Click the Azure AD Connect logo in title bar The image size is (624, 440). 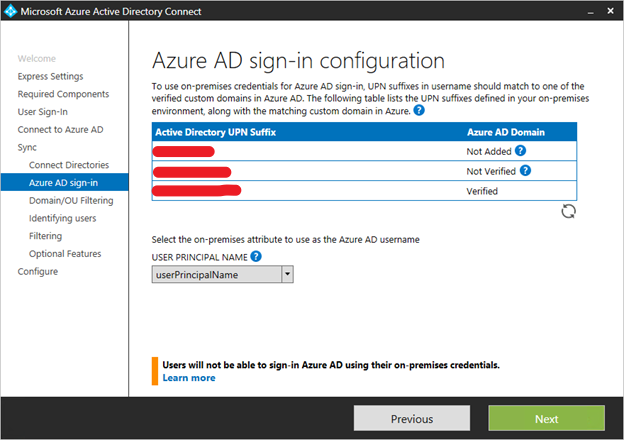pos(10,11)
